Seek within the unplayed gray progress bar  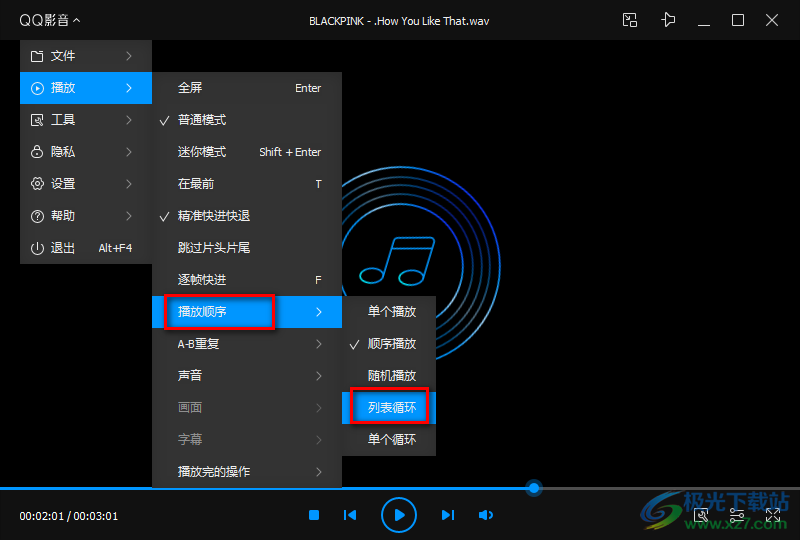(x=670, y=488)
